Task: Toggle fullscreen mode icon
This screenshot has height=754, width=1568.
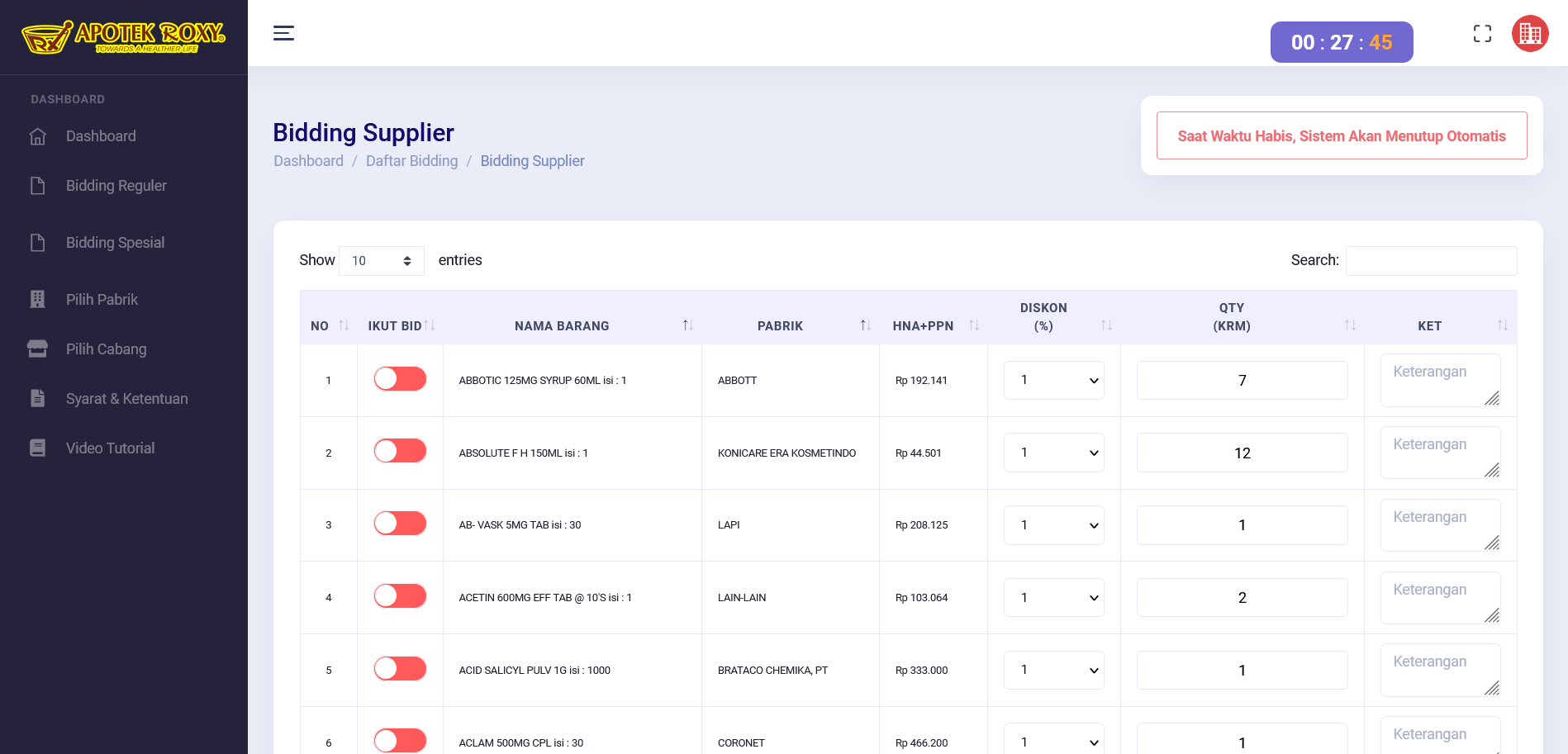Action: [x=1482, y=34]
